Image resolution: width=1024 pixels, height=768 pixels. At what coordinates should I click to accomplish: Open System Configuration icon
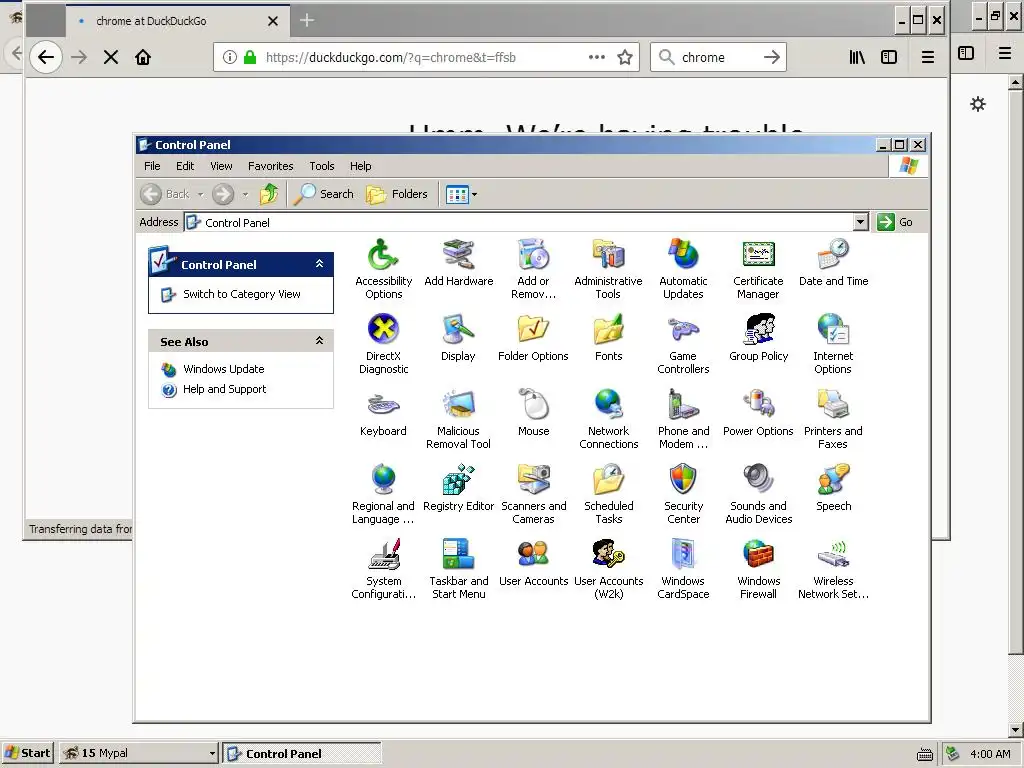[383, 569]
